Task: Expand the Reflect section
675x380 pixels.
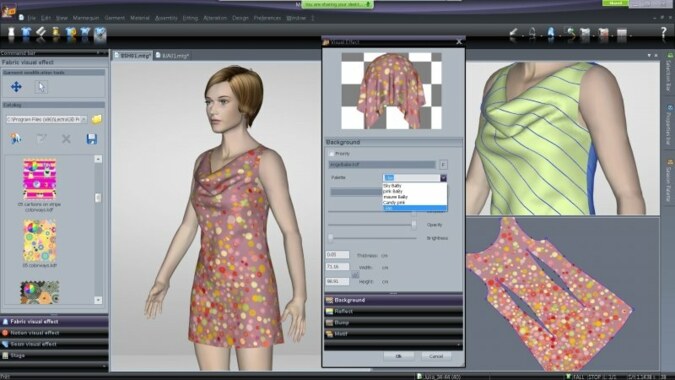Action: [393, 311]
